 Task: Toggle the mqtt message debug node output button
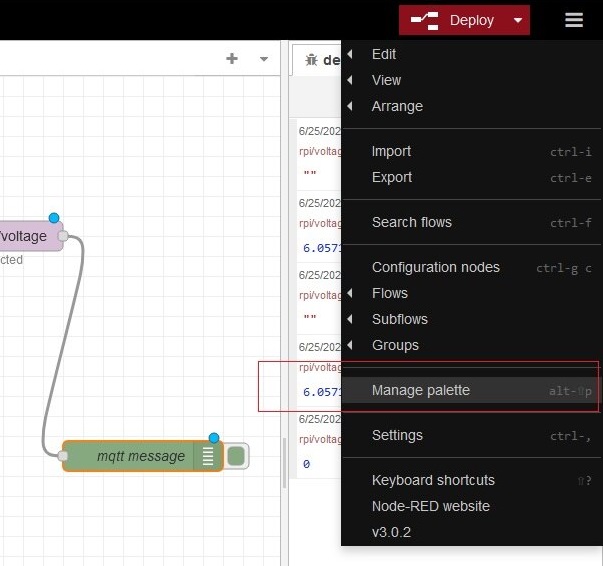point(236,456)
